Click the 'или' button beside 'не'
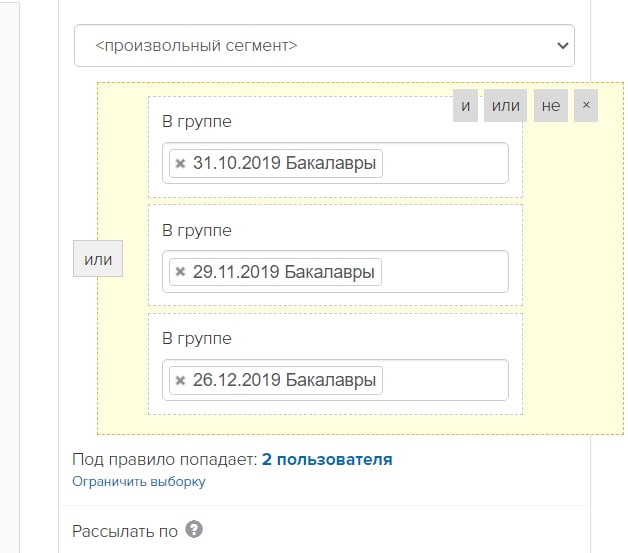Viewport: 628px width, 553px height. point(505,106)
